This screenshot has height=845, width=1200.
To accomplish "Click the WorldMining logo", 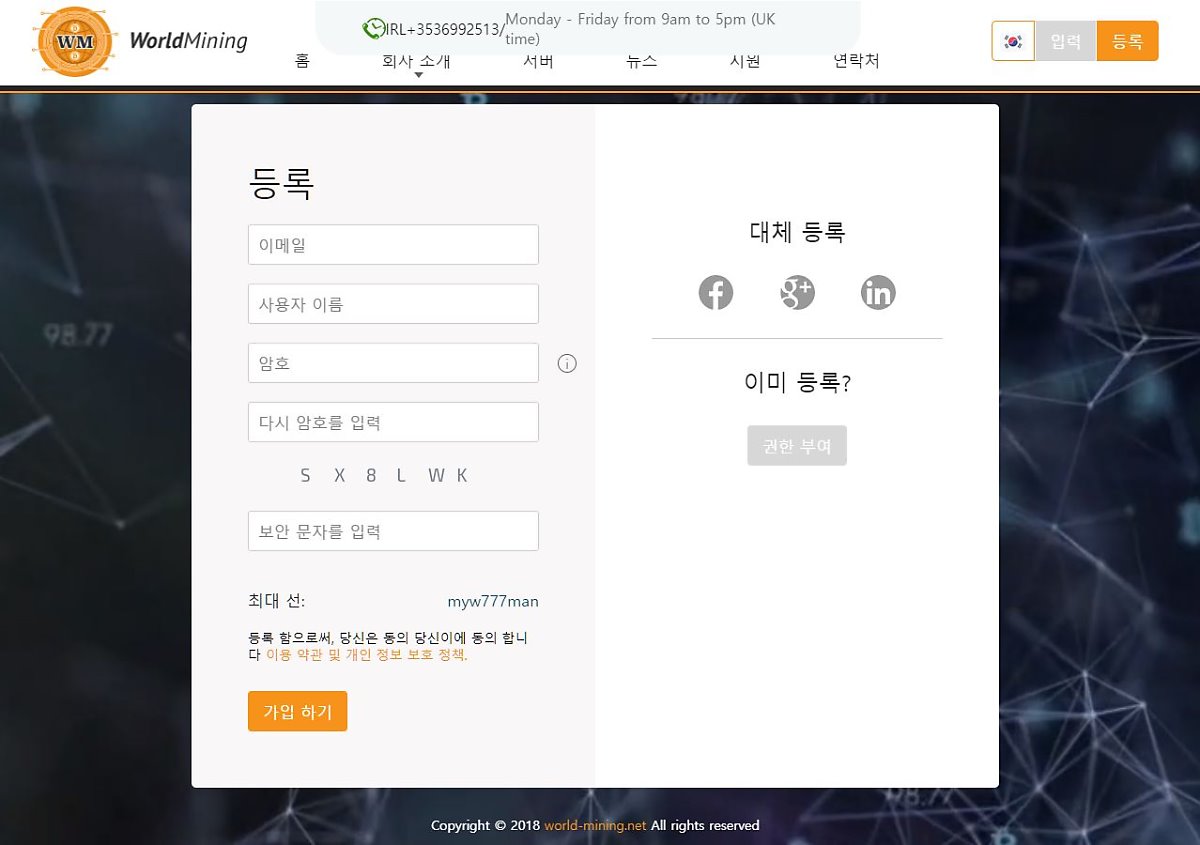I will point(138,42).
